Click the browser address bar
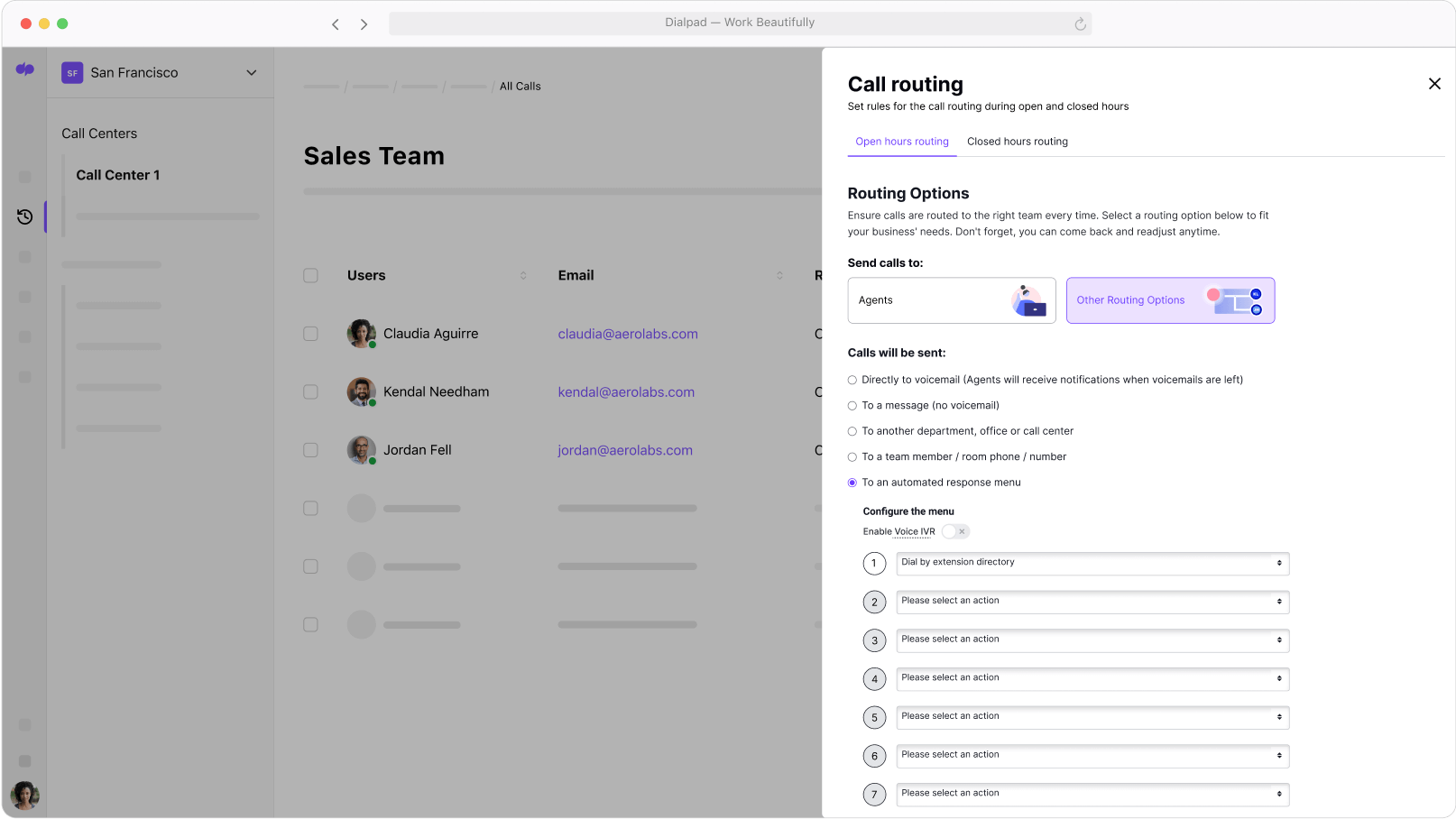The image size is (1456, 819). [740, 22]
